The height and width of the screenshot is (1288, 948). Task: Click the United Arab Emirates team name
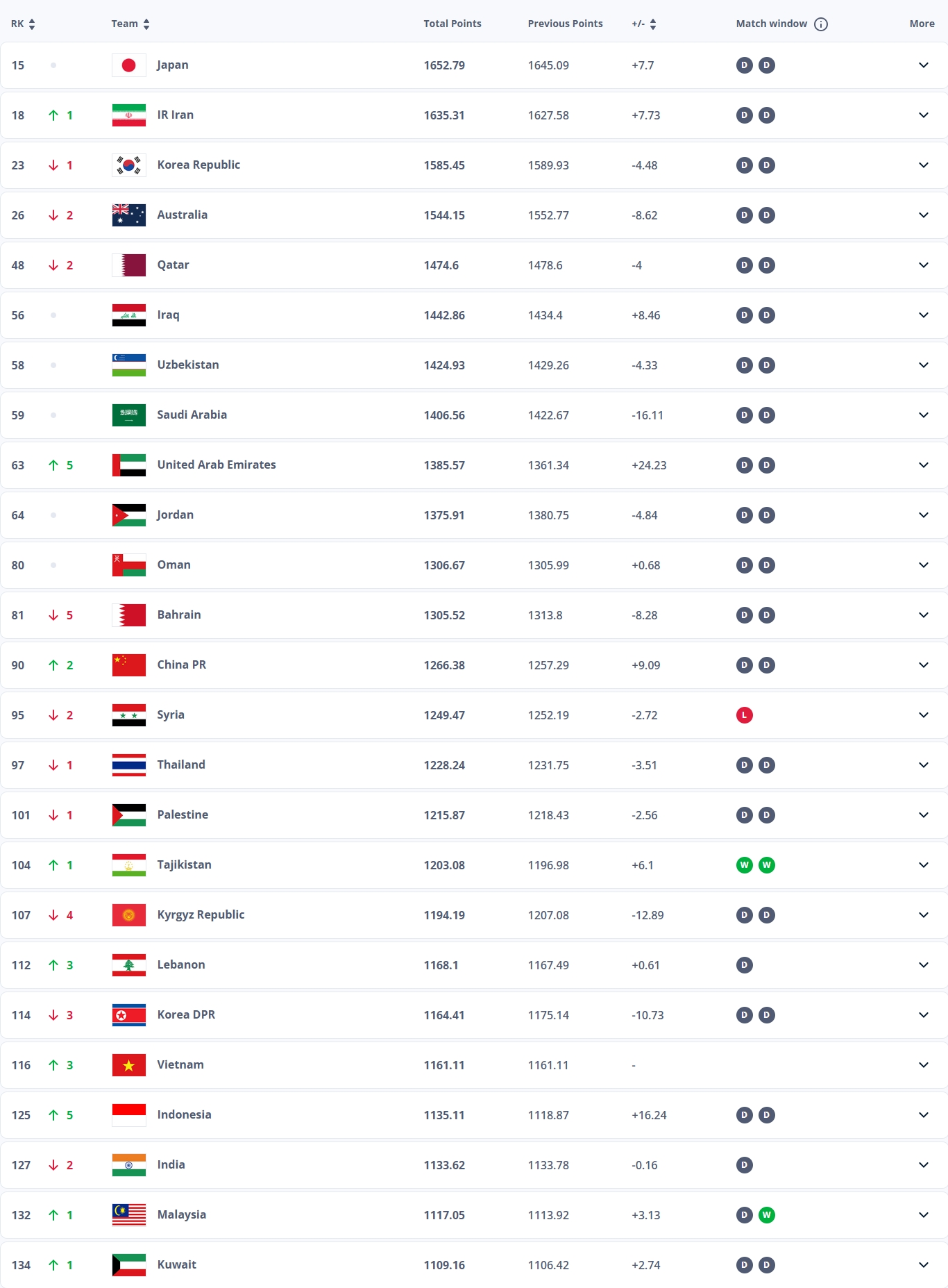tap(216, 465)
